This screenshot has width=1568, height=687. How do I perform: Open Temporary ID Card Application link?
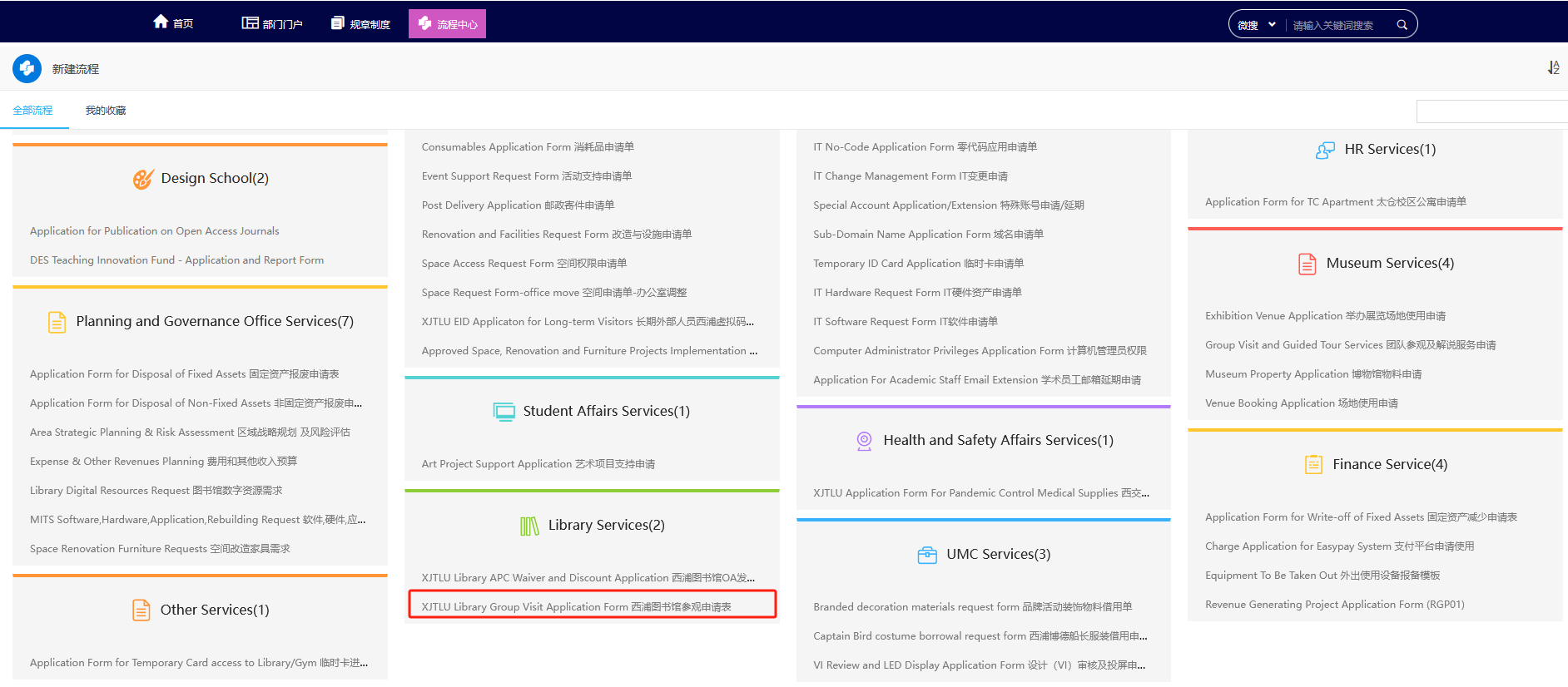(x=918, y=264)
